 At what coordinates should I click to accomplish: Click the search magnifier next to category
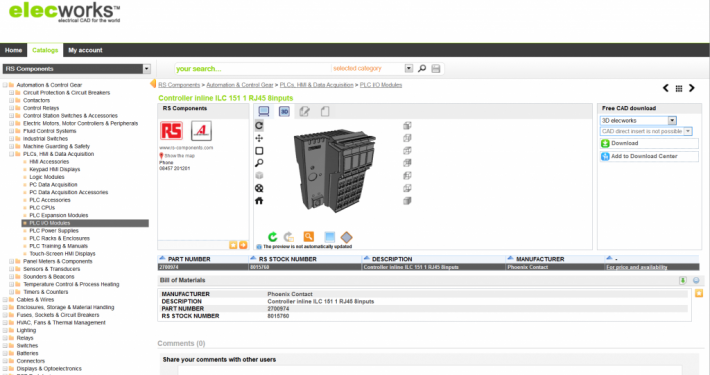point(422,68)
